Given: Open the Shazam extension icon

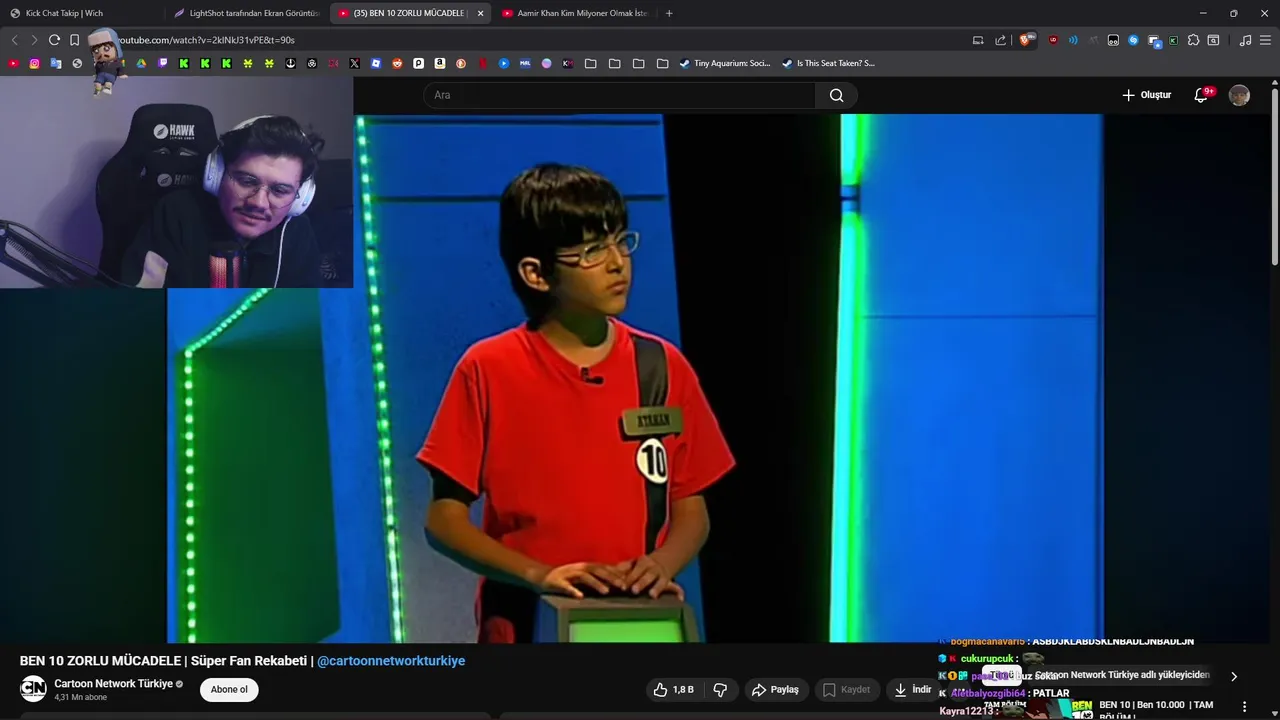Looking at the screenshot, I should (x=1133, y=40).
